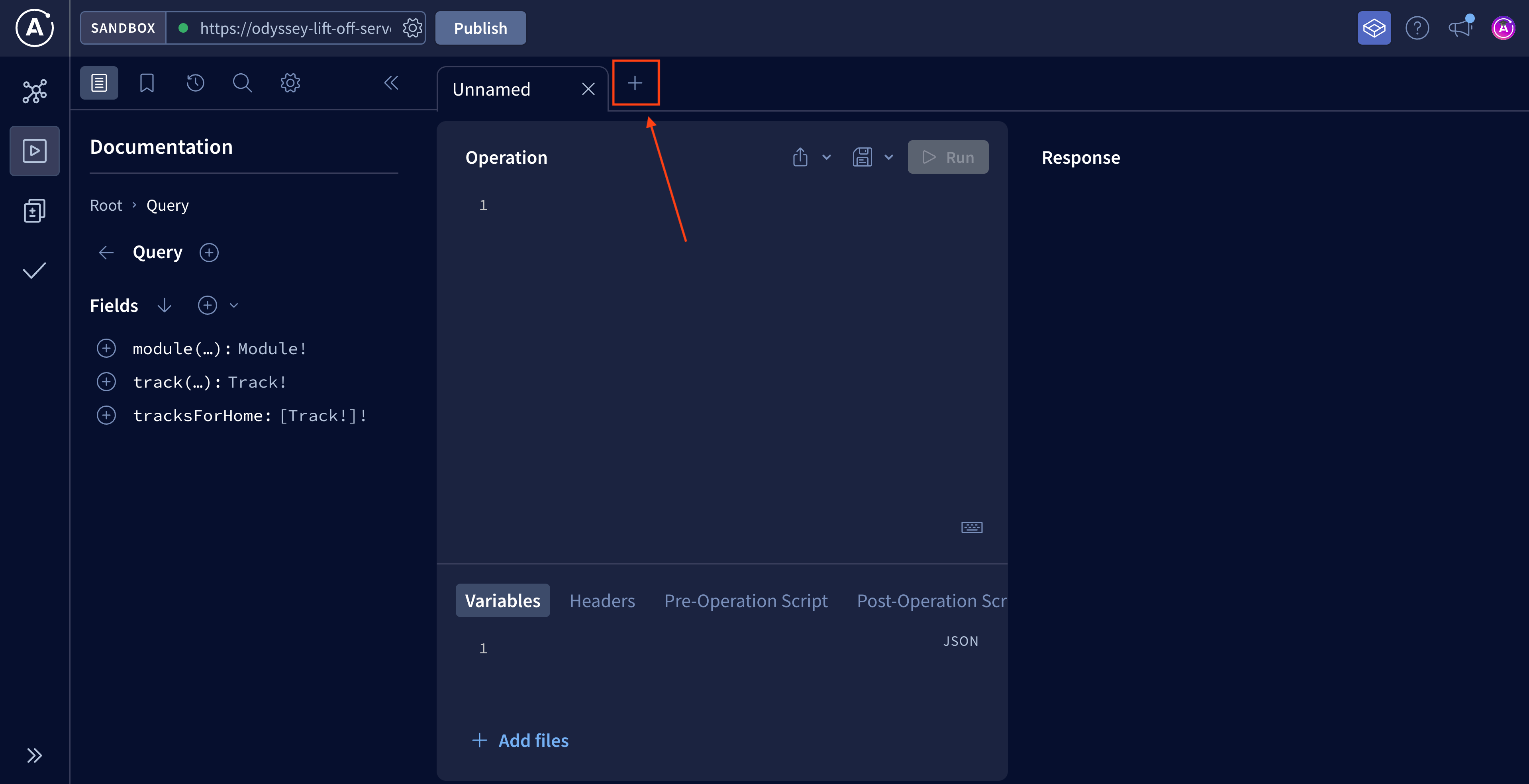
Task: Toggle the save operation dropdown arrow
Action: [x=889, y=157]
